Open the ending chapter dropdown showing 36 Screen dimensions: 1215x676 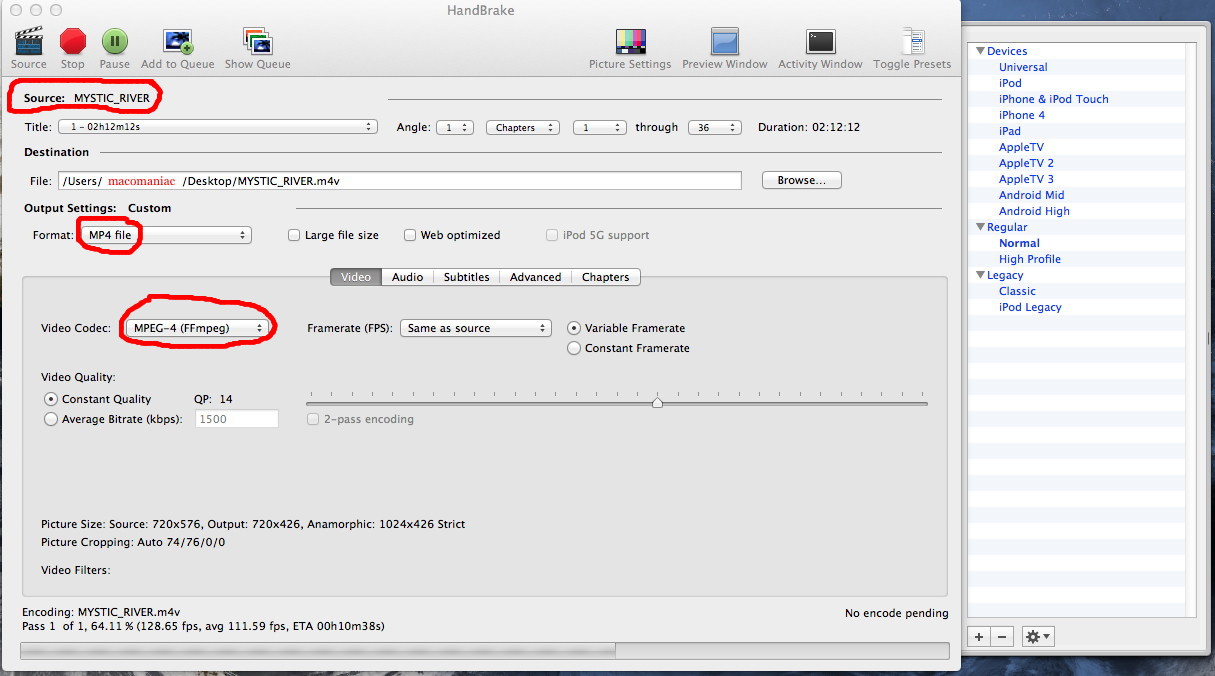point(715,127)
